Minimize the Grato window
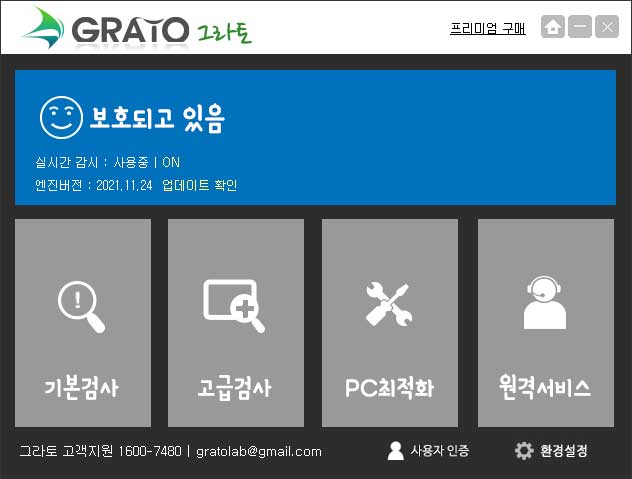632x479 pixels. (580, 27)
